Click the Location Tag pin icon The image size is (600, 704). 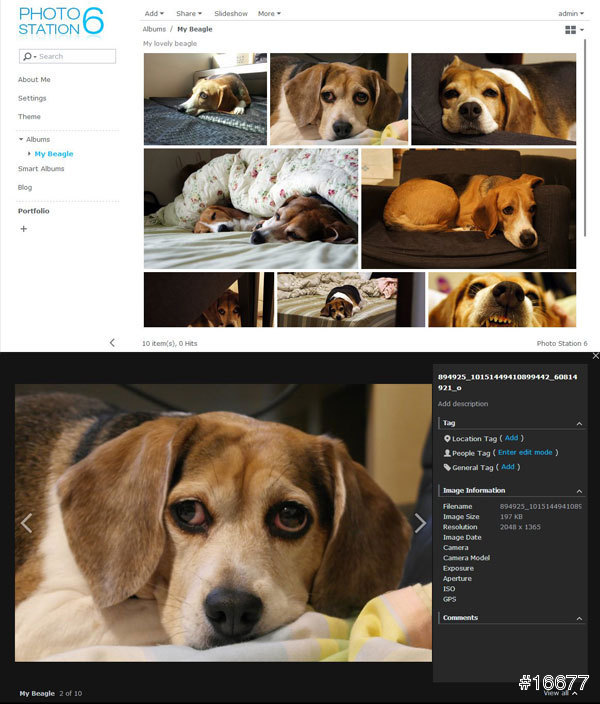[447, 438]
